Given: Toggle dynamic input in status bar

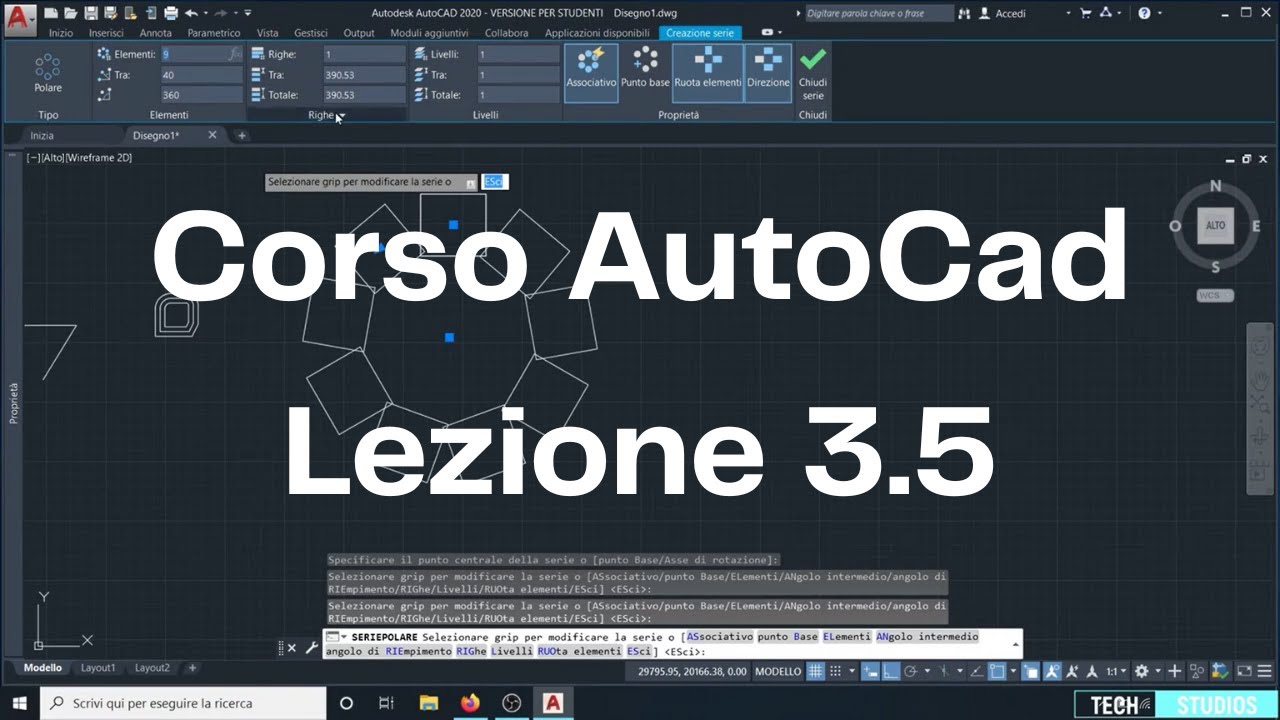Looking at the screenshot, I should coord(870,671).
